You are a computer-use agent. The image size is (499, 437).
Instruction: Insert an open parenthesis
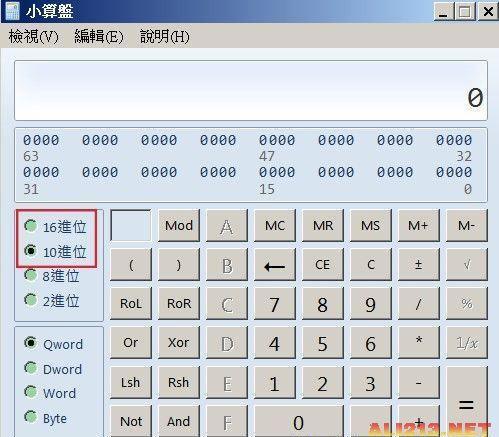coord(131,265)
